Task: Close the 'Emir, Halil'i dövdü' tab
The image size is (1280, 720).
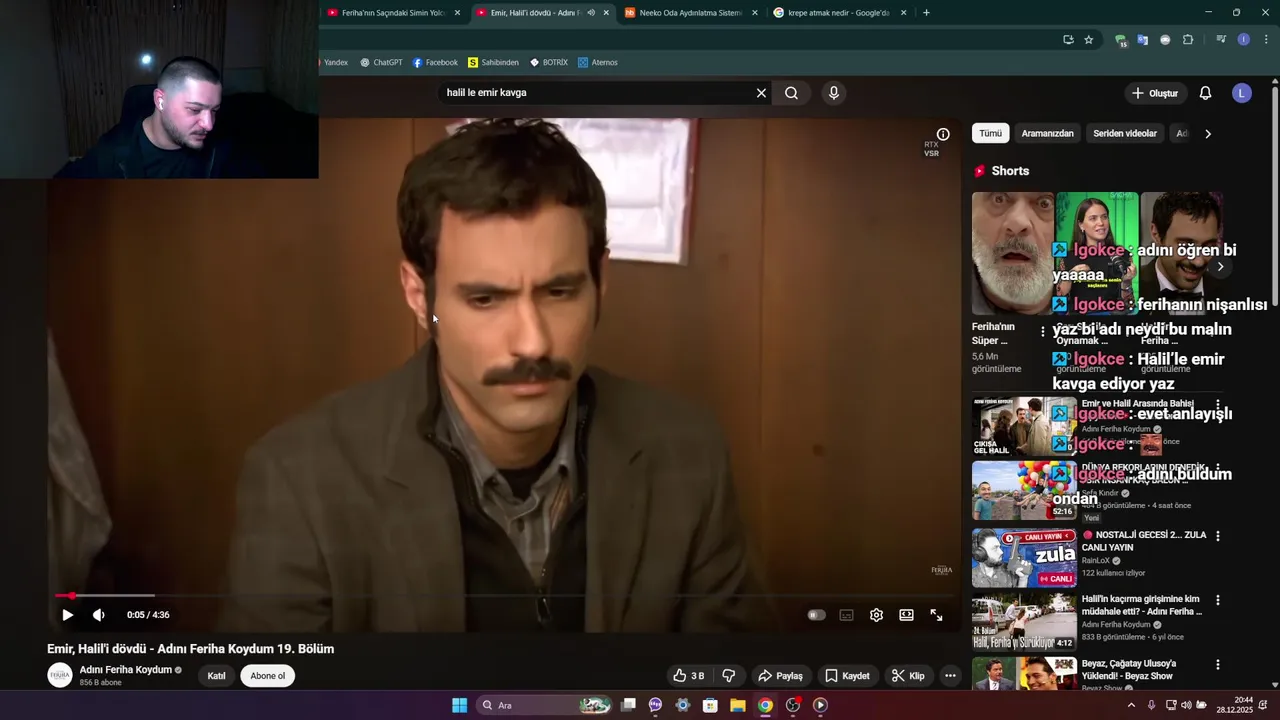Action: (x=606, y=13)
